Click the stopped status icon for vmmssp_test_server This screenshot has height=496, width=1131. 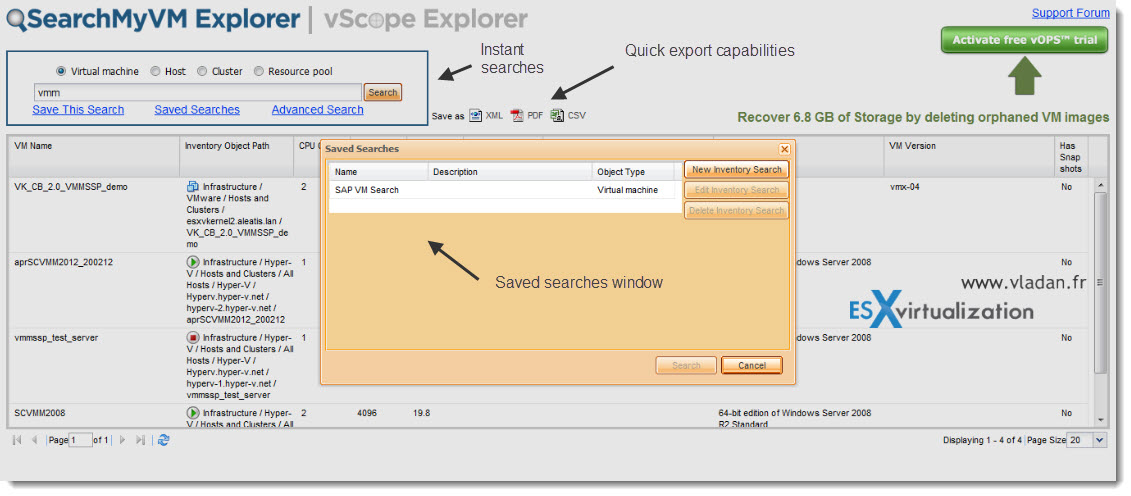193,337
